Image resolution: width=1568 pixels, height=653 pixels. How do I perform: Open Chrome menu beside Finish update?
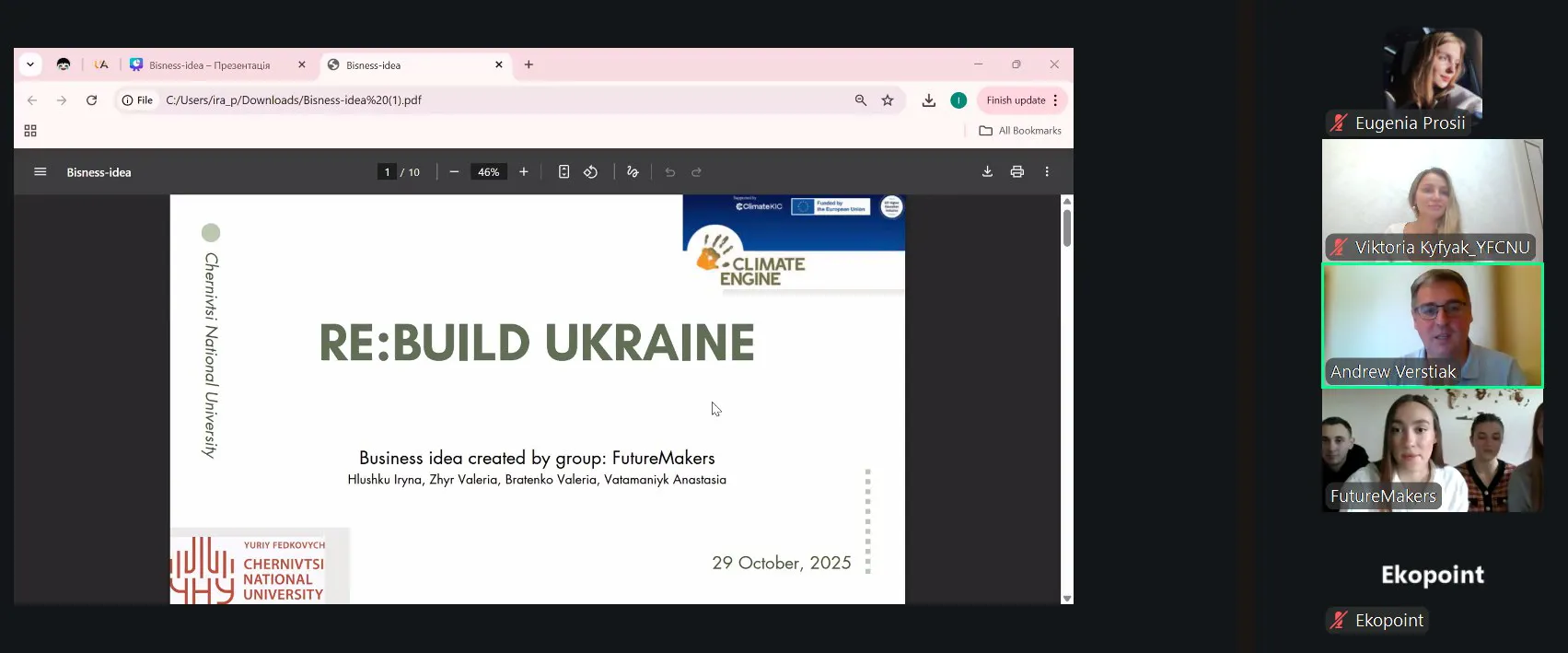[1056, 100]
